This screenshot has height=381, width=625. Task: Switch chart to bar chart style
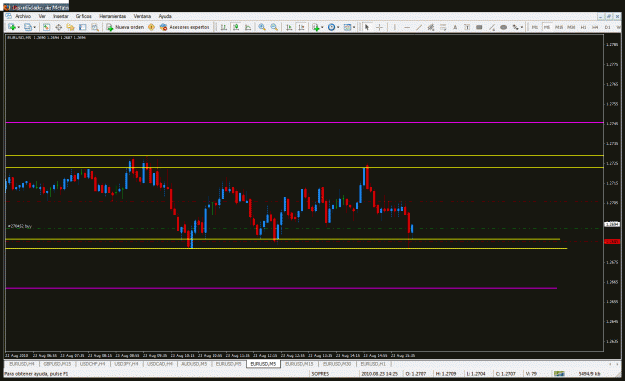(x=224, y=27)
